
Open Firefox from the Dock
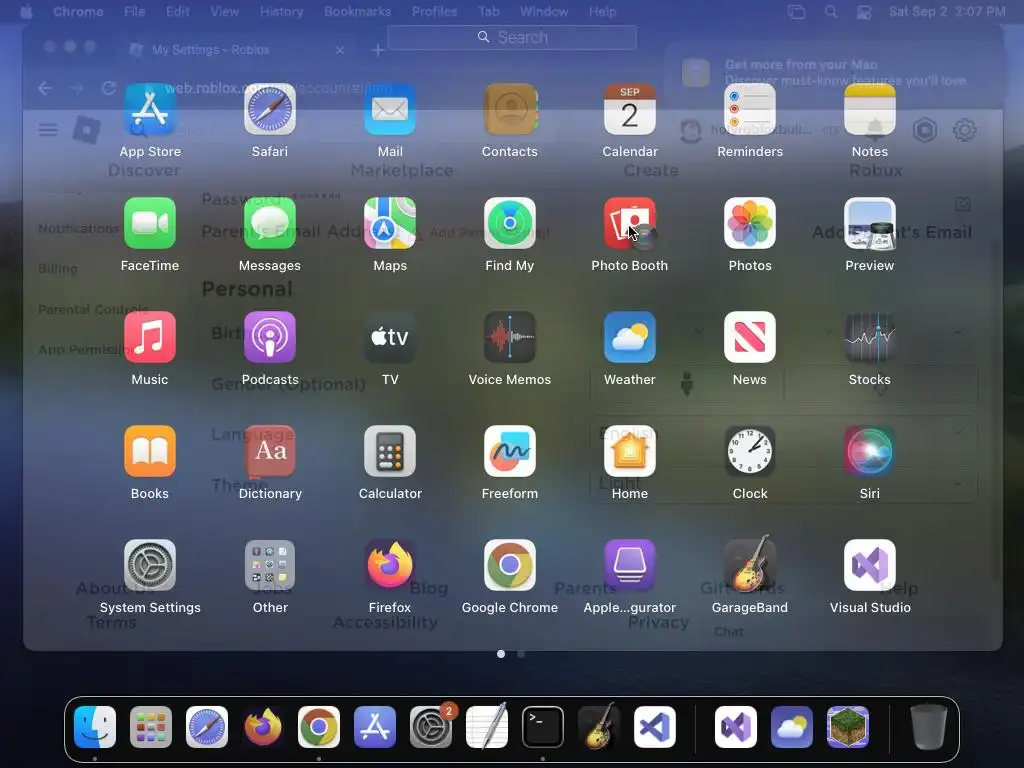click(263, 727)
